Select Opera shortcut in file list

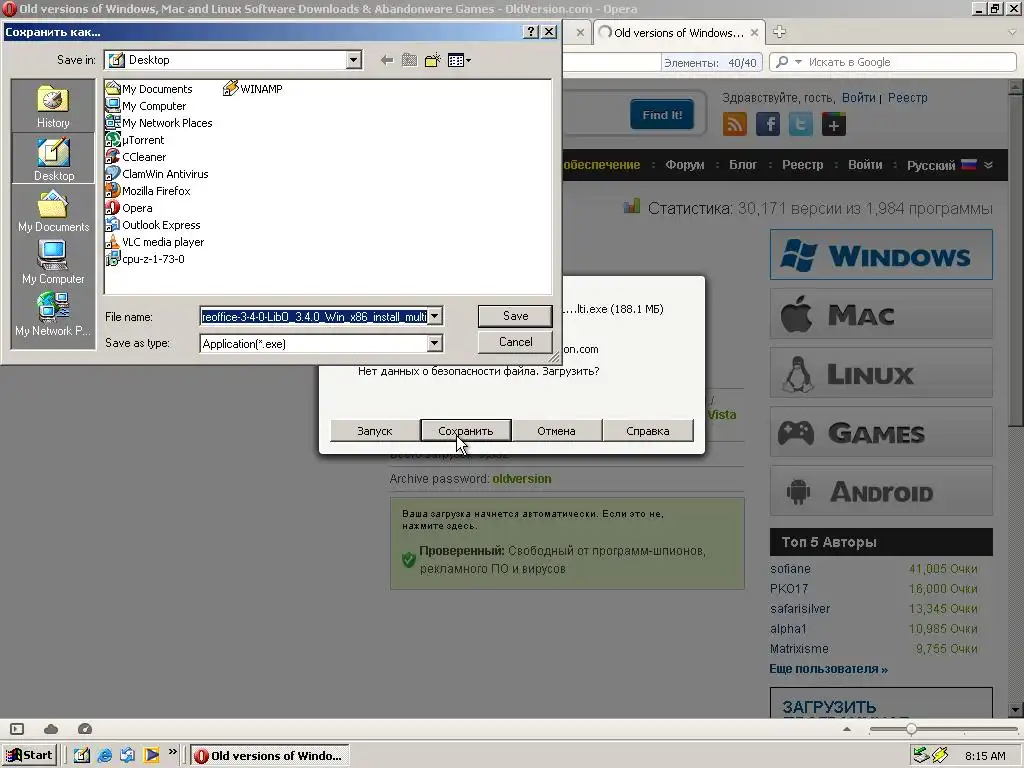[x=129, y=208]
